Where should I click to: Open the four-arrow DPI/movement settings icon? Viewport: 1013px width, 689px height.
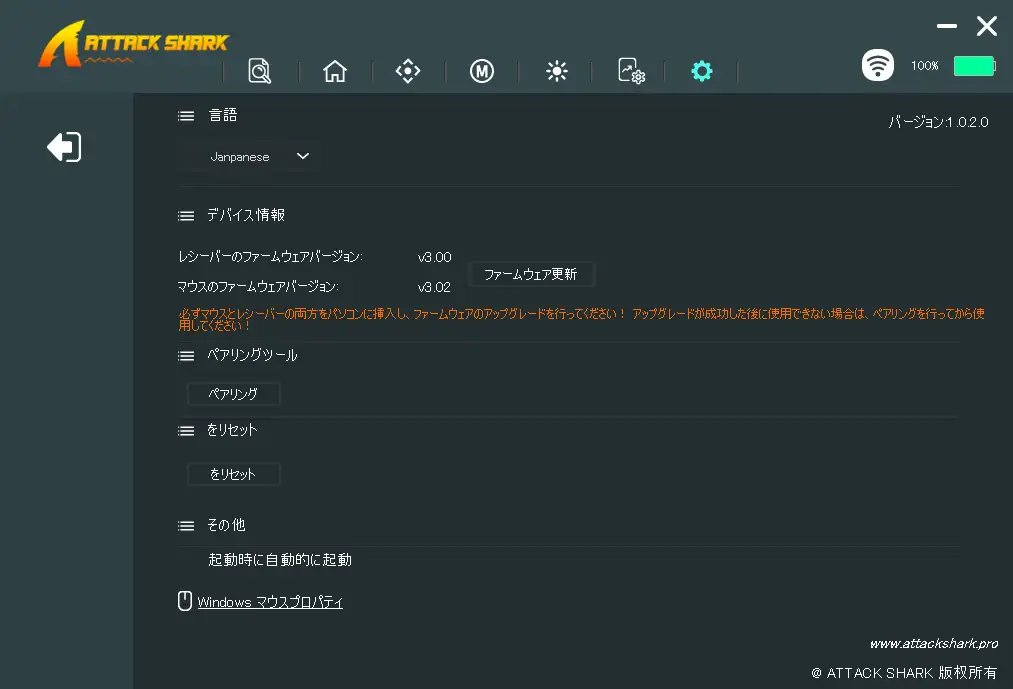tap(408, 71)
